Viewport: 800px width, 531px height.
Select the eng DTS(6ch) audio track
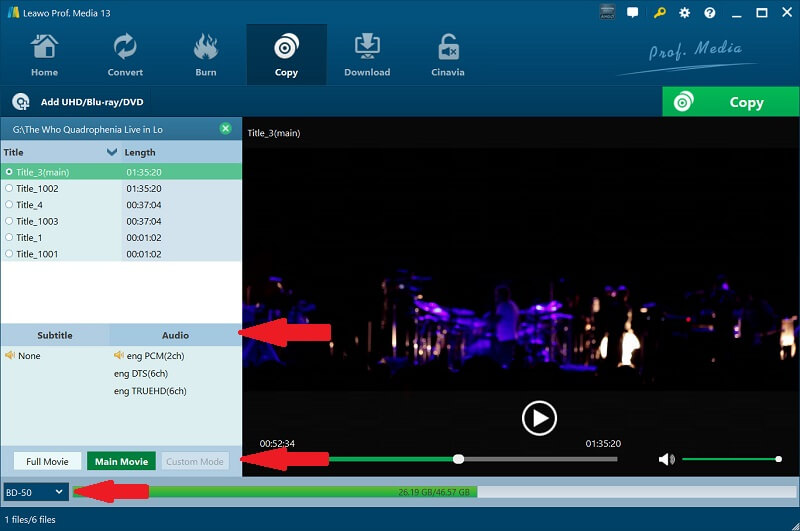[x=141, y=373]
